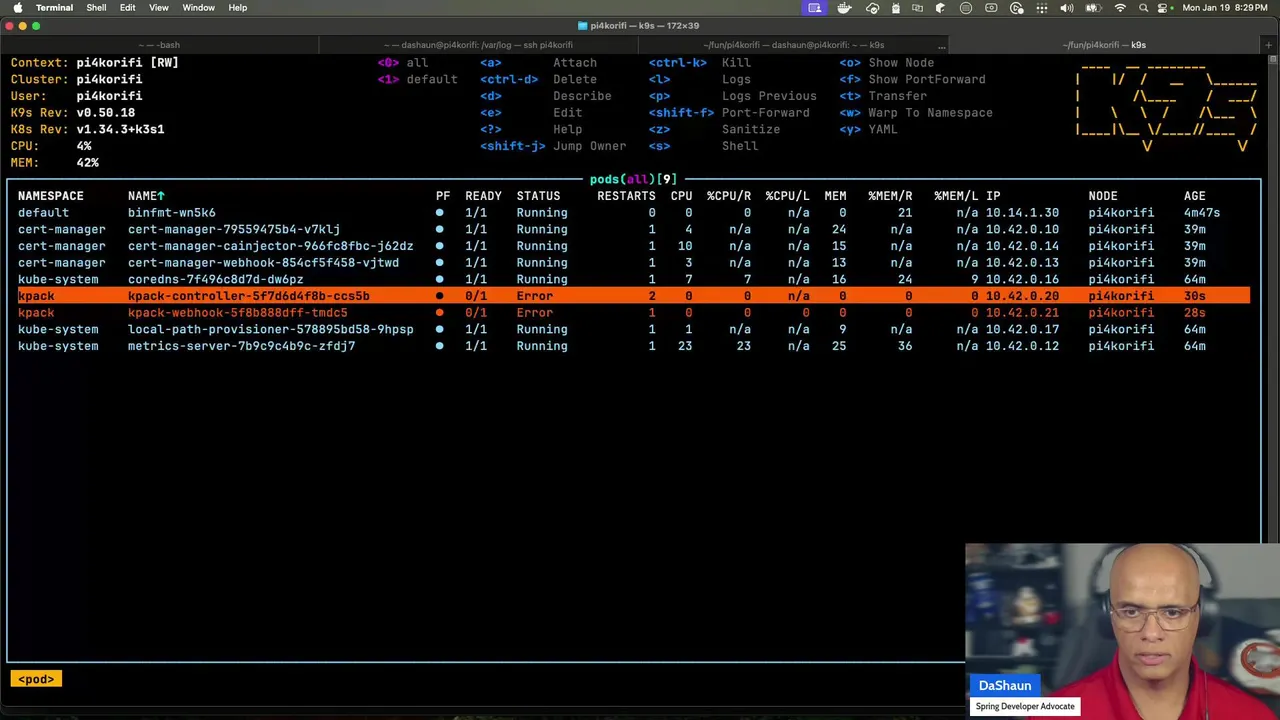Viewport: 1280px width, 720px height.
Task: Click the NAME column sort arrow
Action: tap(161, 196)
